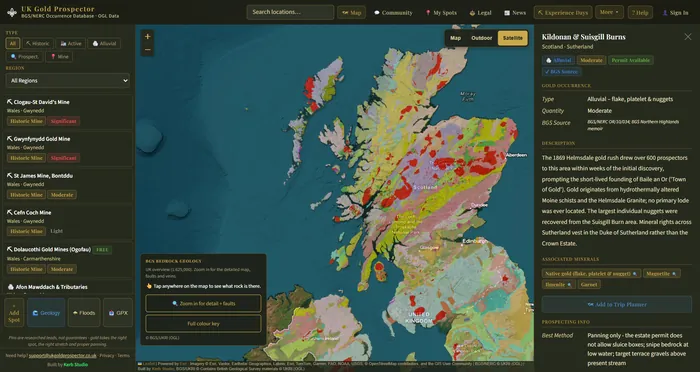The image size is (700, 372).
Task: Click the Magnetite mineral tag
Action: [662, 273]
